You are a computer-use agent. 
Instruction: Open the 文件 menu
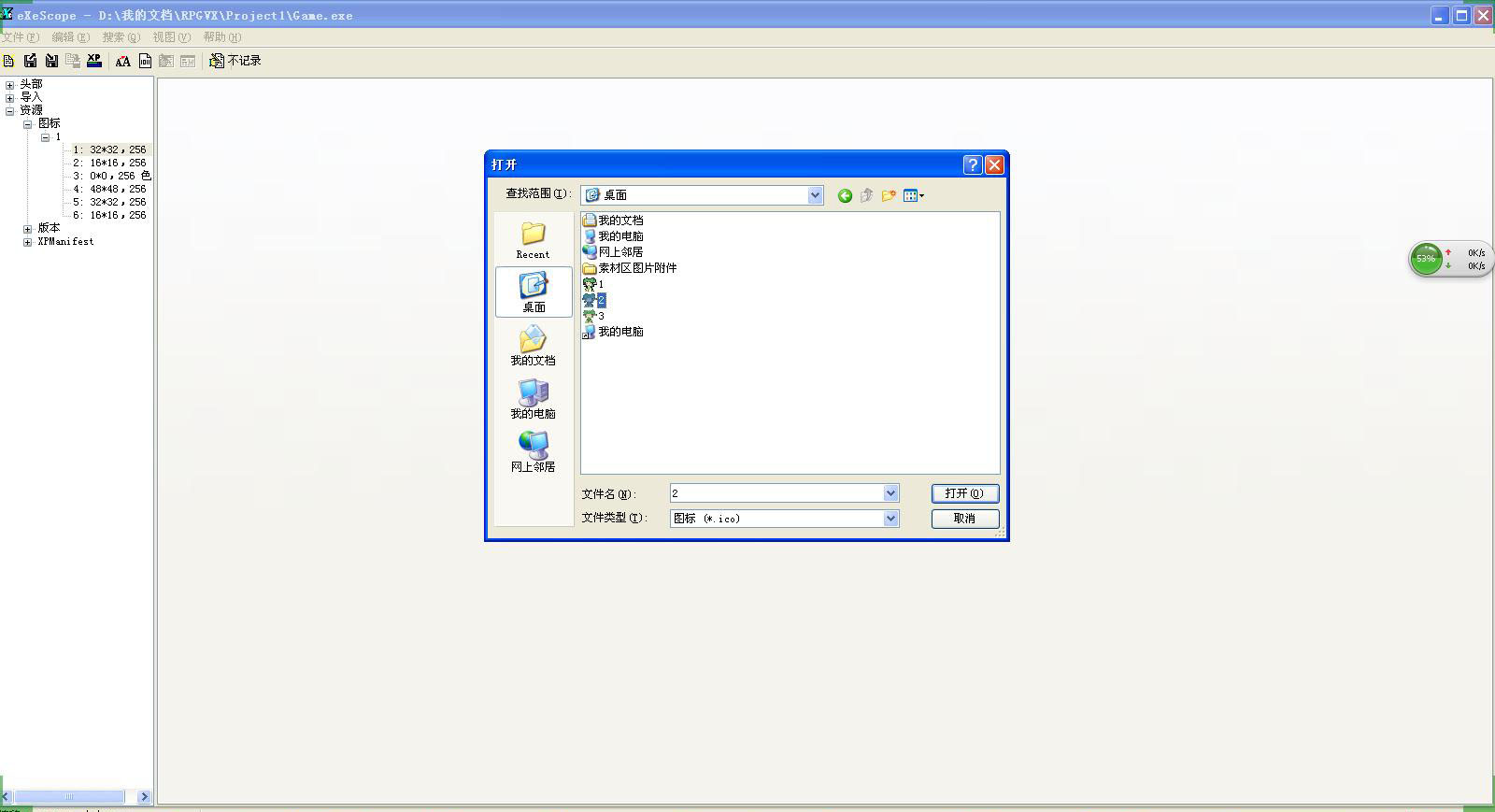[x=21, y=37]
